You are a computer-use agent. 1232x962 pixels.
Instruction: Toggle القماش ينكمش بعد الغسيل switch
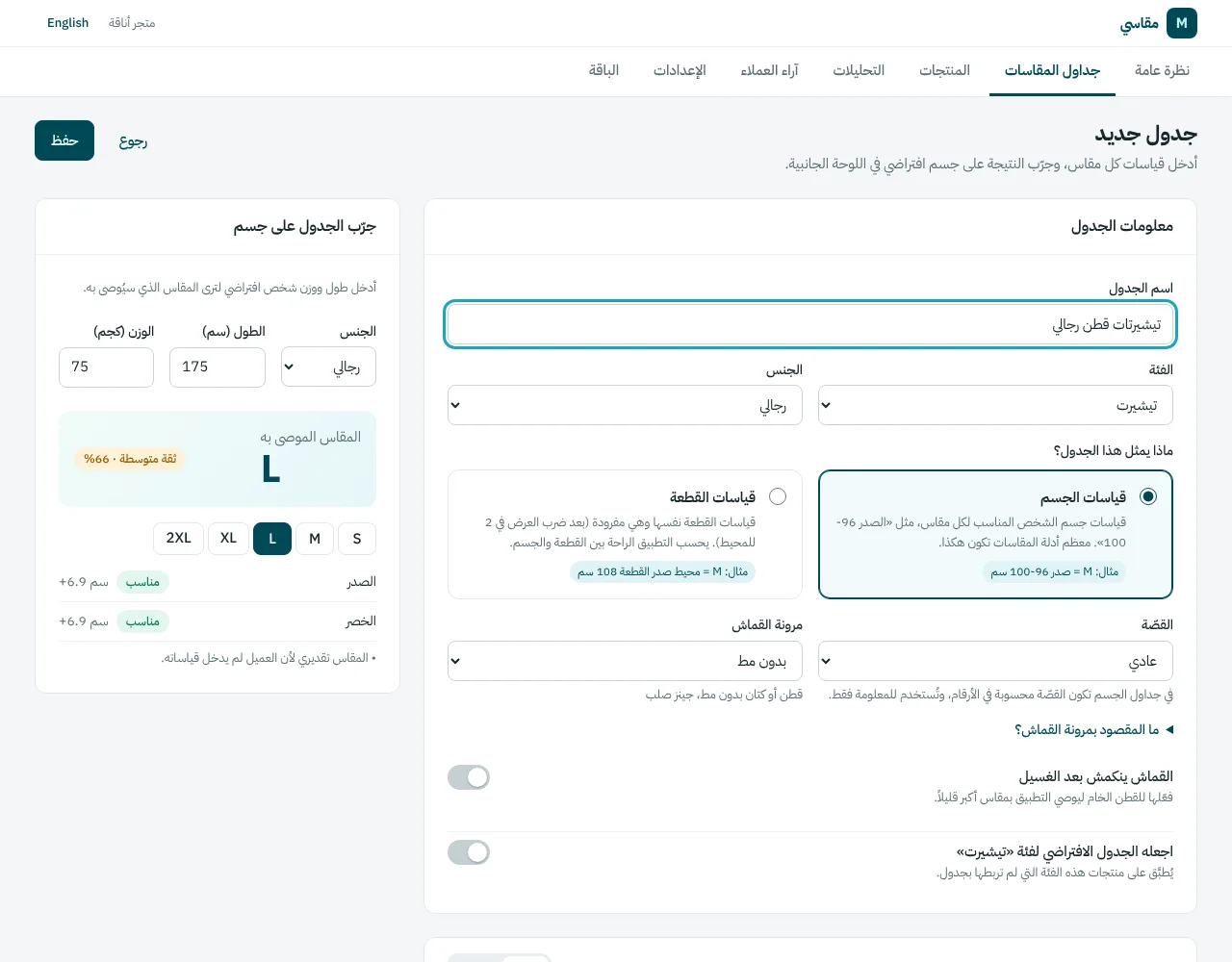point(469,777)
